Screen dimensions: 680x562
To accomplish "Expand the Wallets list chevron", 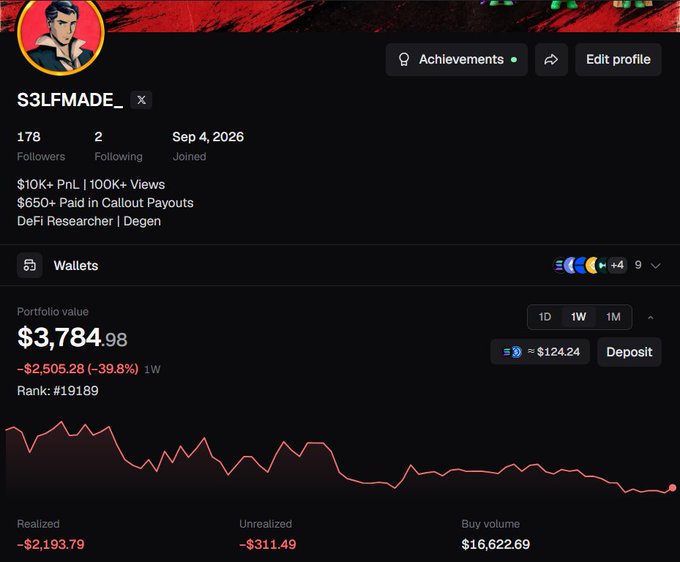I will (656, 265).
